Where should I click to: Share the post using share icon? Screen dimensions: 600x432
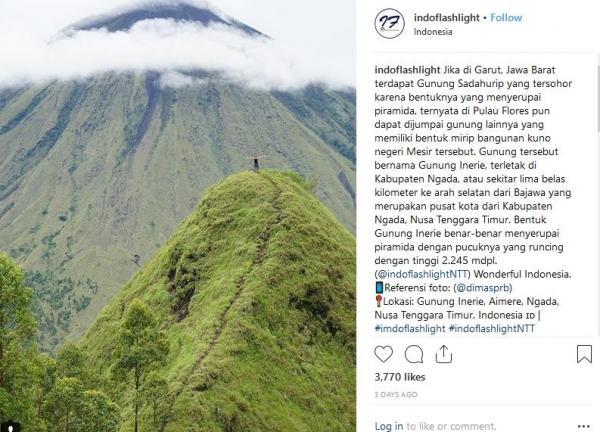point(444,354)
